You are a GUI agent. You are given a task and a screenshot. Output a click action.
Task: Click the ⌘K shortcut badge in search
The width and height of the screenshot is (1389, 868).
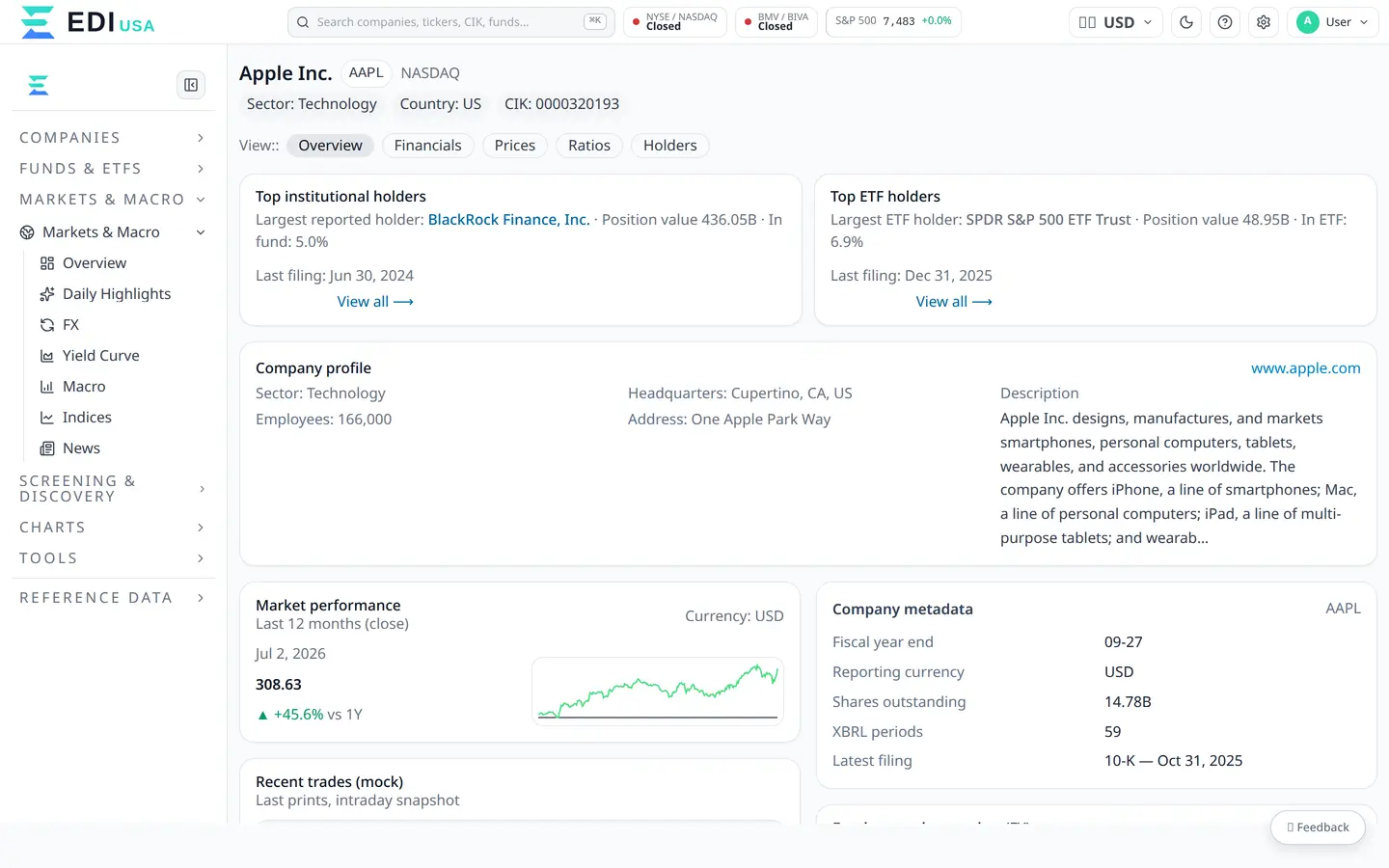(x=595, y=21)
